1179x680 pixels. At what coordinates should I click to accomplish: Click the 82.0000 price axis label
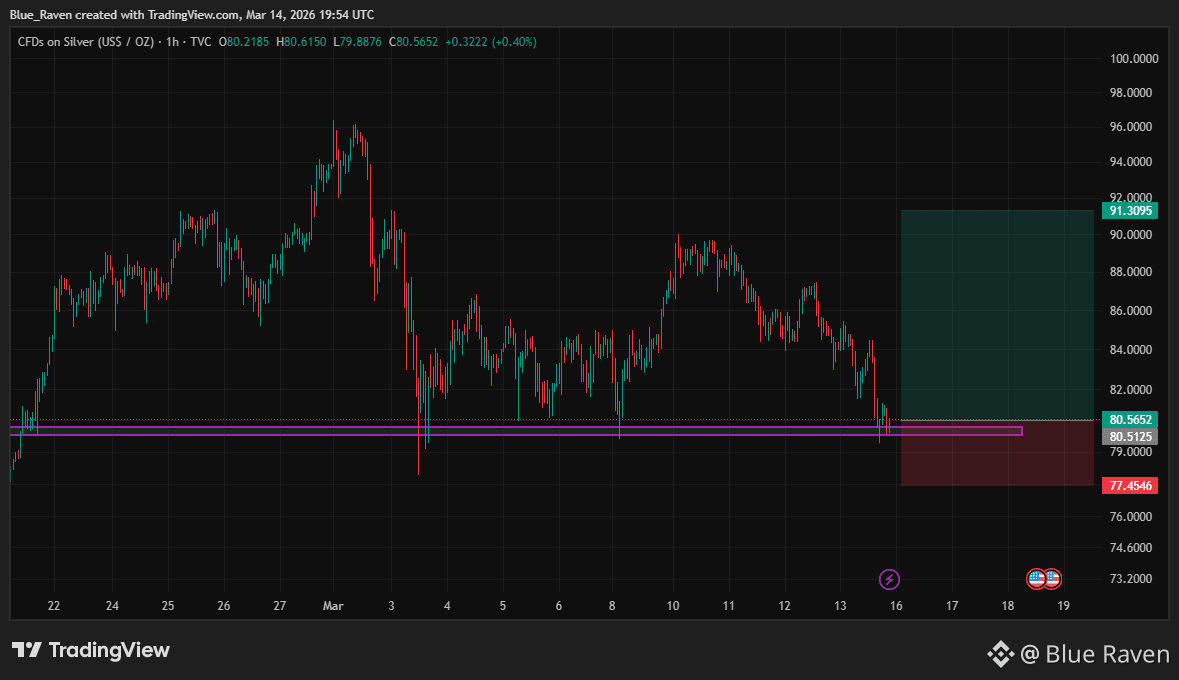(1131, 390)
